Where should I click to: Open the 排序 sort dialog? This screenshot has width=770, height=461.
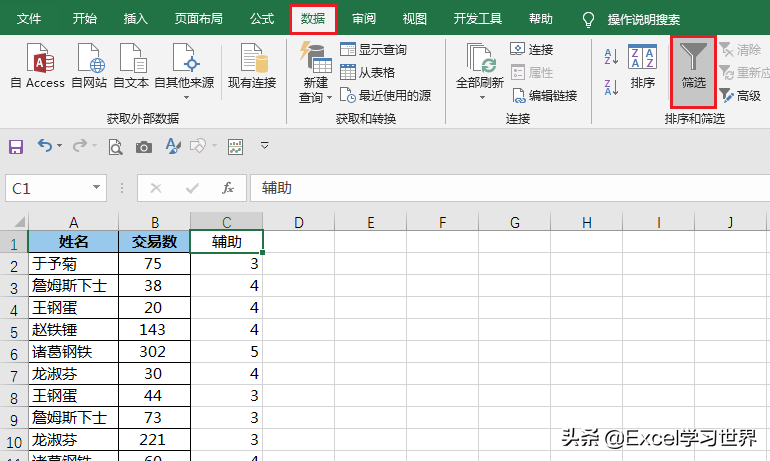pos(642,67)
